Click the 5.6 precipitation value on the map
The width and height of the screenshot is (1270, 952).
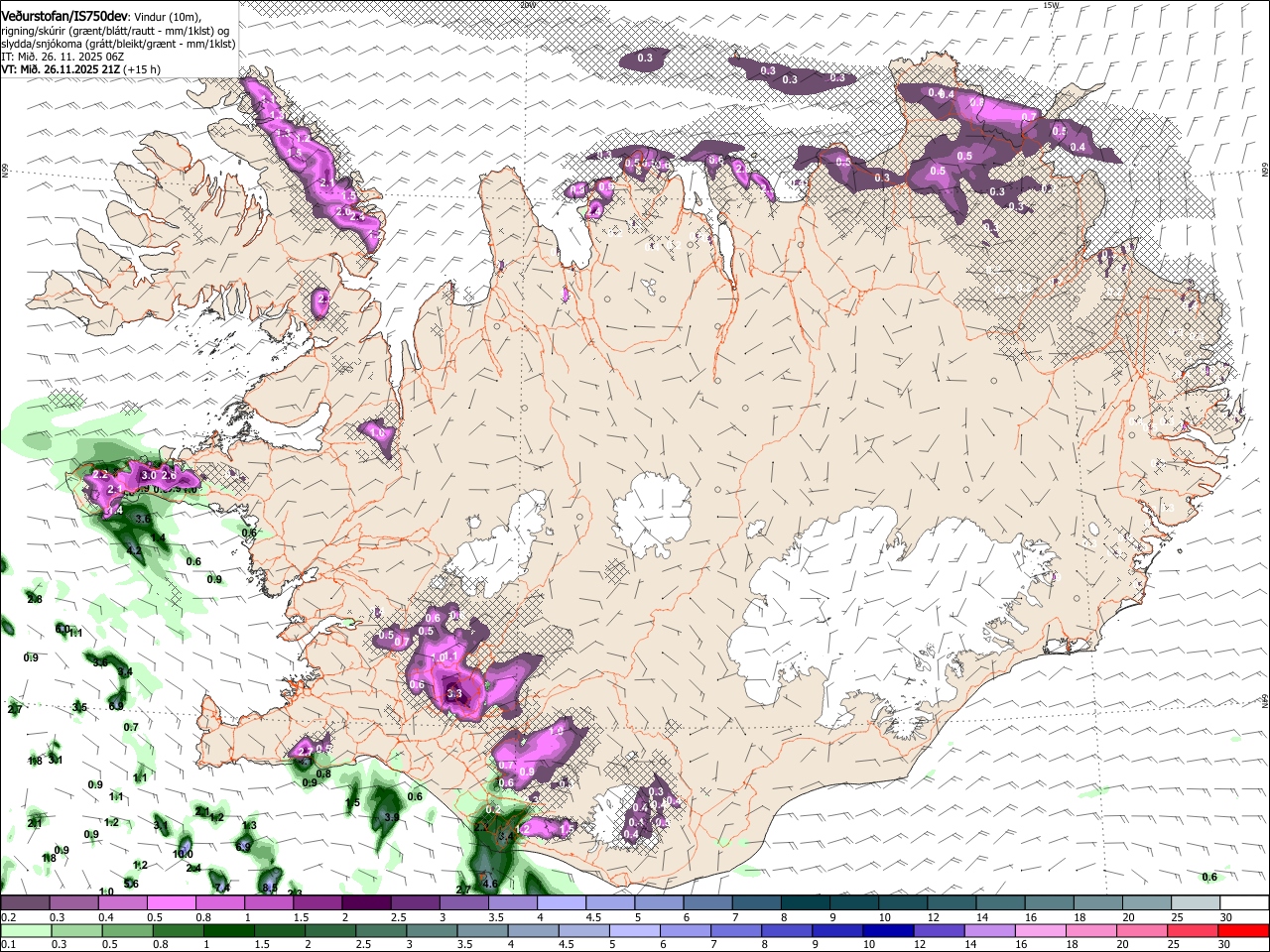click(x=131, y=884)
